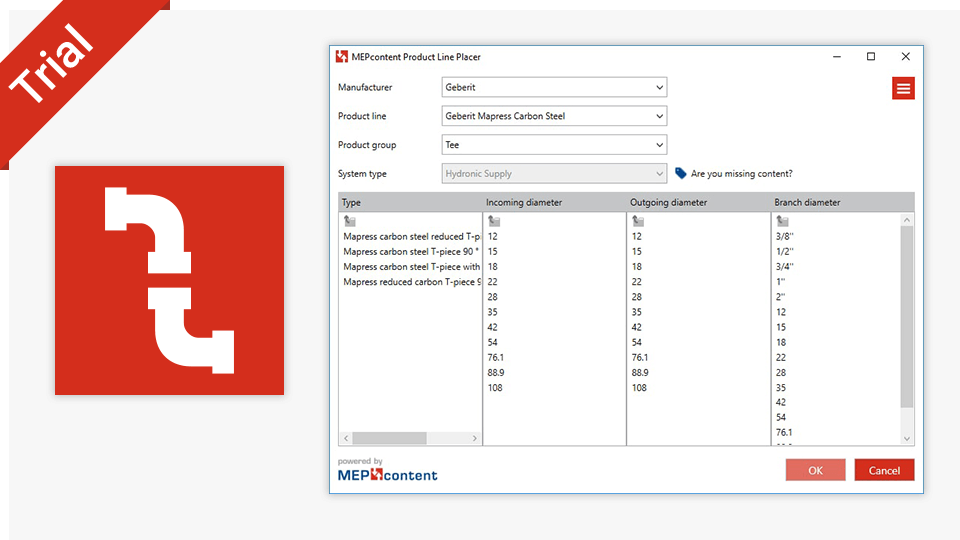Select Mapress carbon steel T-piece 90° type
Screen dimensions: 960x540
tap(411, 252)
